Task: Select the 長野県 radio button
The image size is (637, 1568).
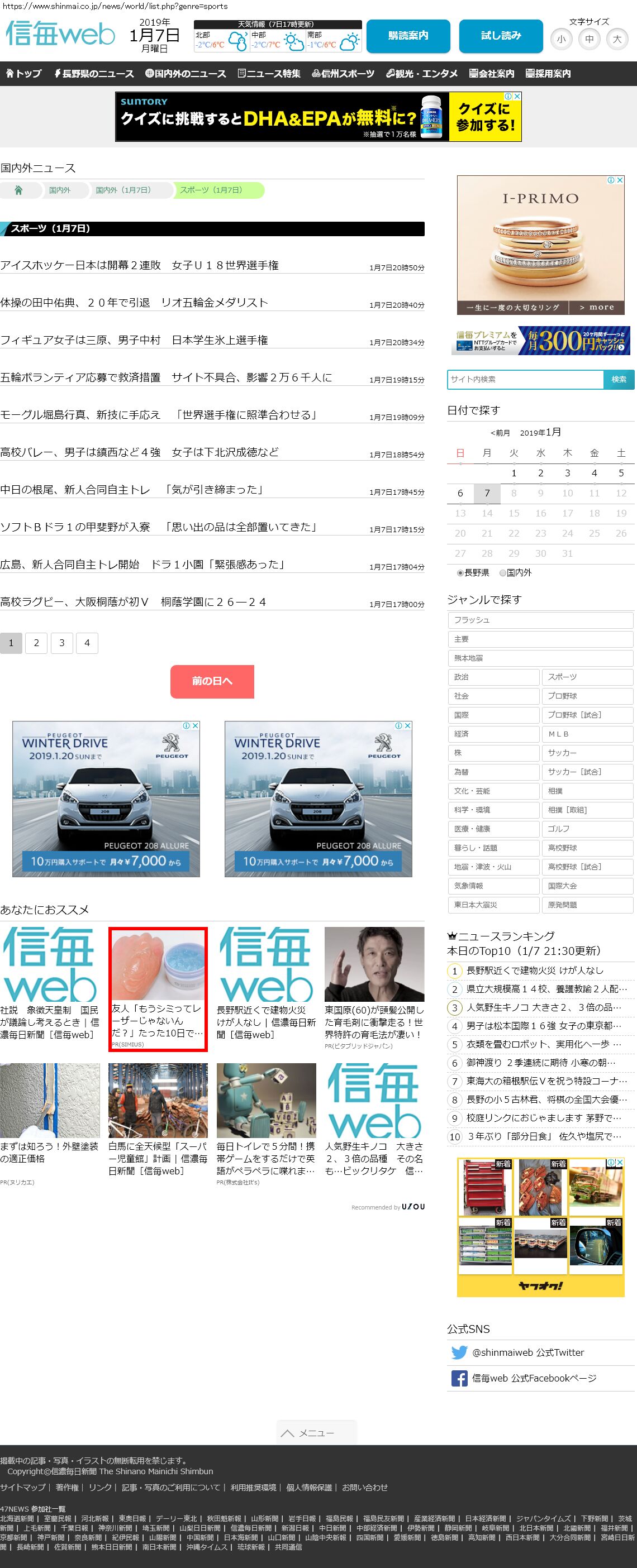Action: pos(460,573)
